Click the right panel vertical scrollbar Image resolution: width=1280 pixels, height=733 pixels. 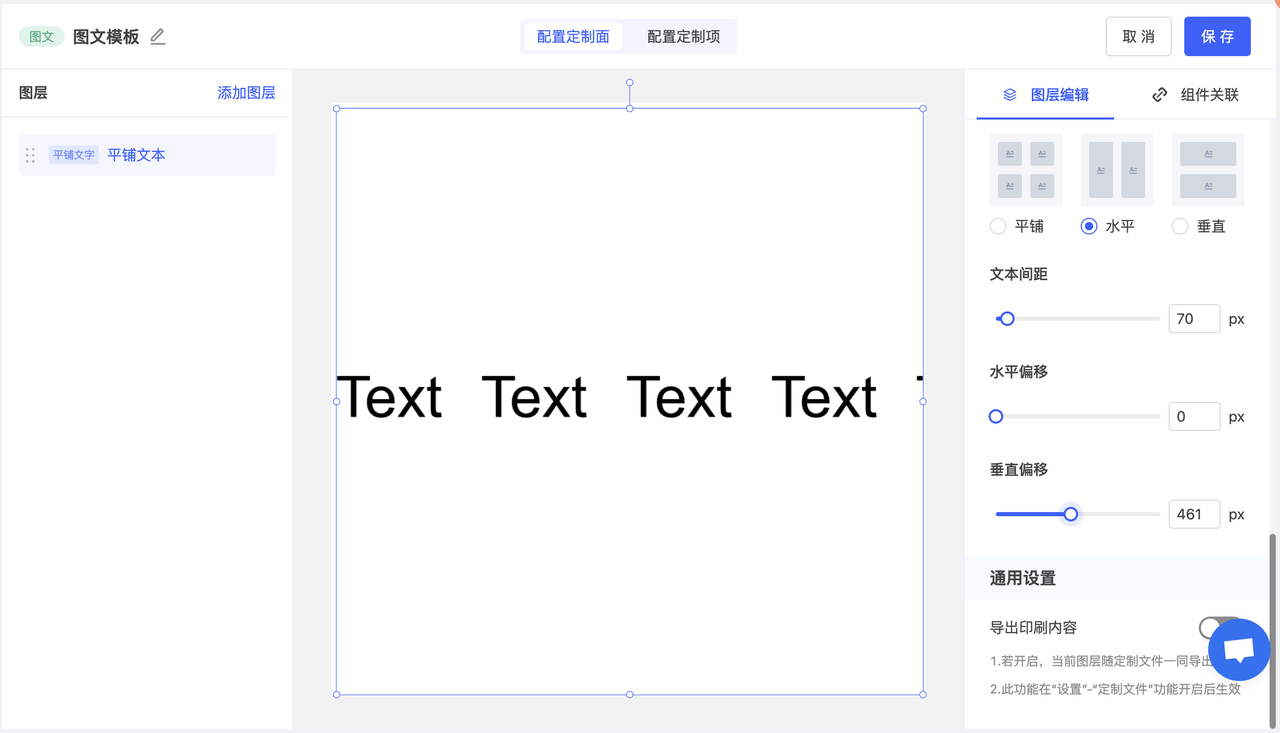pyautogui.click(x=1273, y=630)
